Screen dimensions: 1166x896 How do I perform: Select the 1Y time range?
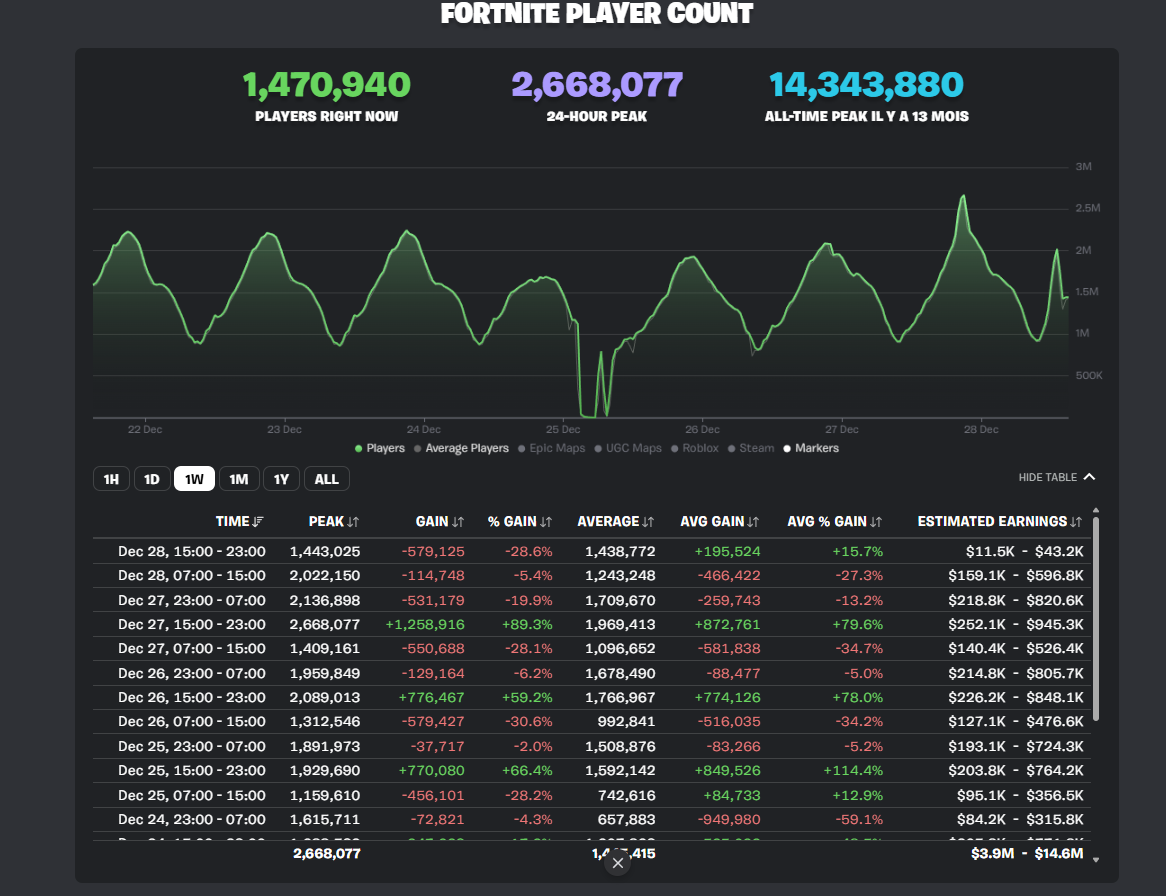281,479
